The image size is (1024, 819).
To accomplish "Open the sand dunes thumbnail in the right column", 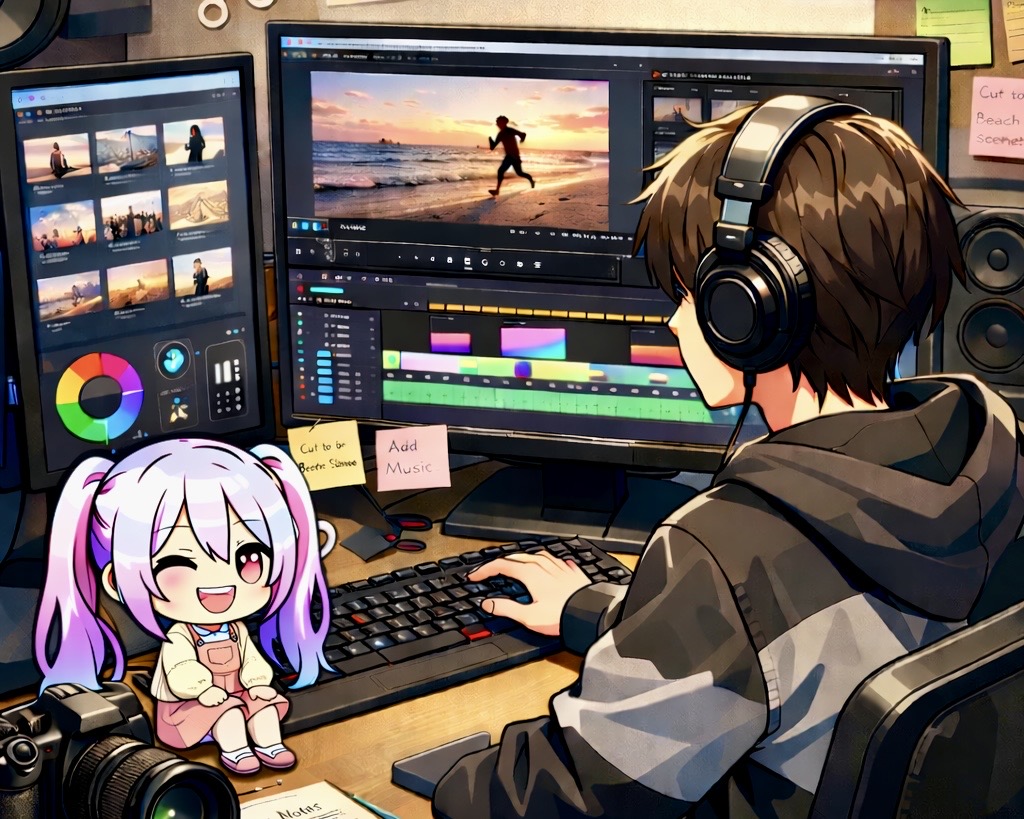I will pyautogui.click(x=198, y=205).
